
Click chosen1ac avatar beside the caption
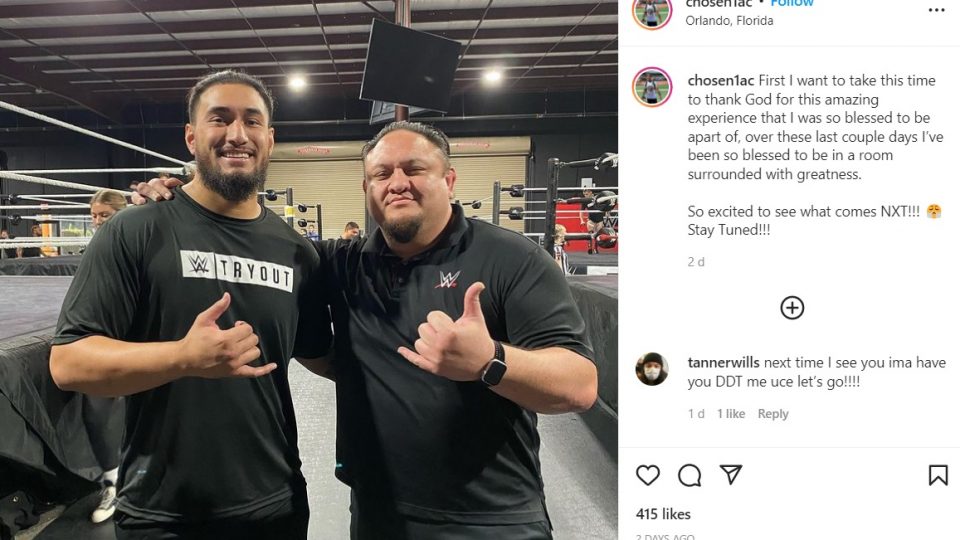(x=652, y=87)
